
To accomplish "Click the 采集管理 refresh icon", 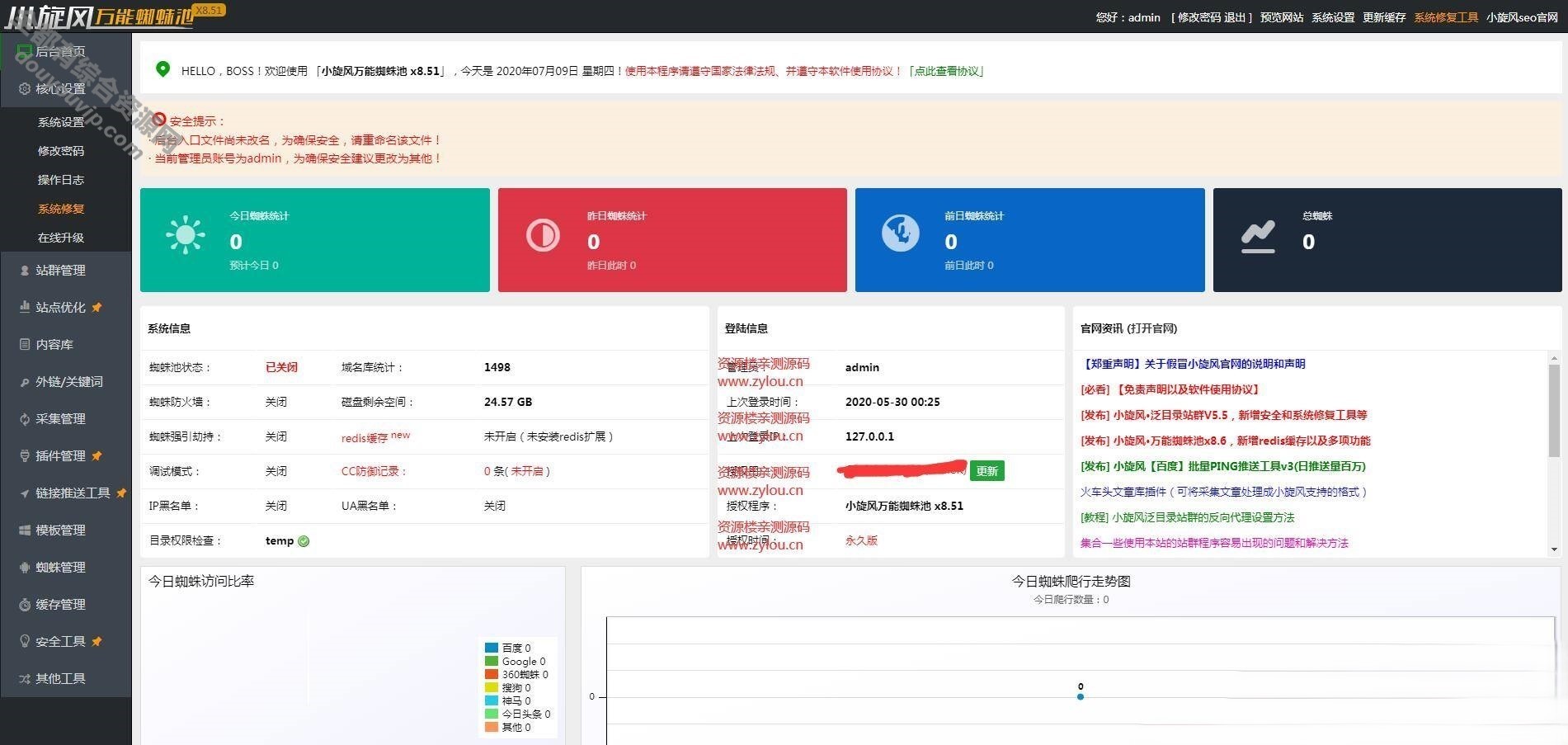I will 25,418.
